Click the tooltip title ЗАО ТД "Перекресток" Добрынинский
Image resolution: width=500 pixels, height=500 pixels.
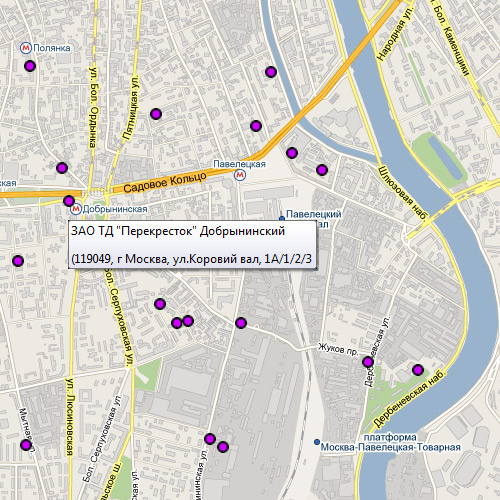pos(178,231)
